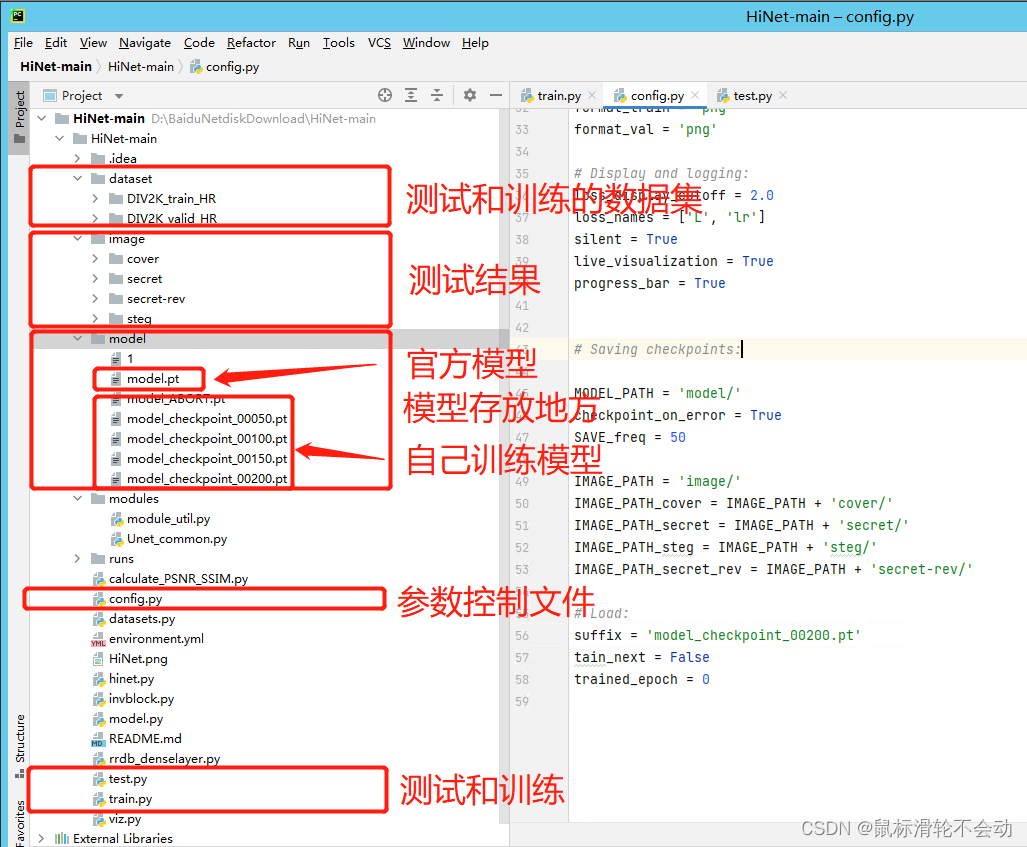1027x847 pixels.
Task: Open the View menu
Action: coord(93,43)
